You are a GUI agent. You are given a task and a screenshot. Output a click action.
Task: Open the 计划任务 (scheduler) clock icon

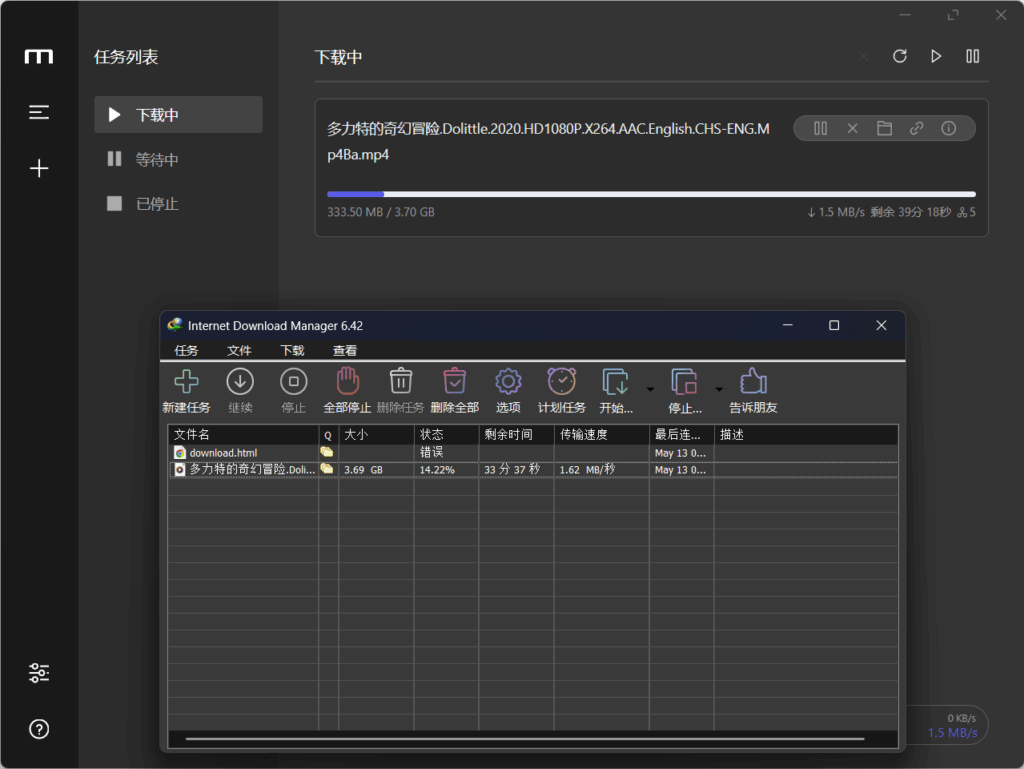[x=561, y=383]
